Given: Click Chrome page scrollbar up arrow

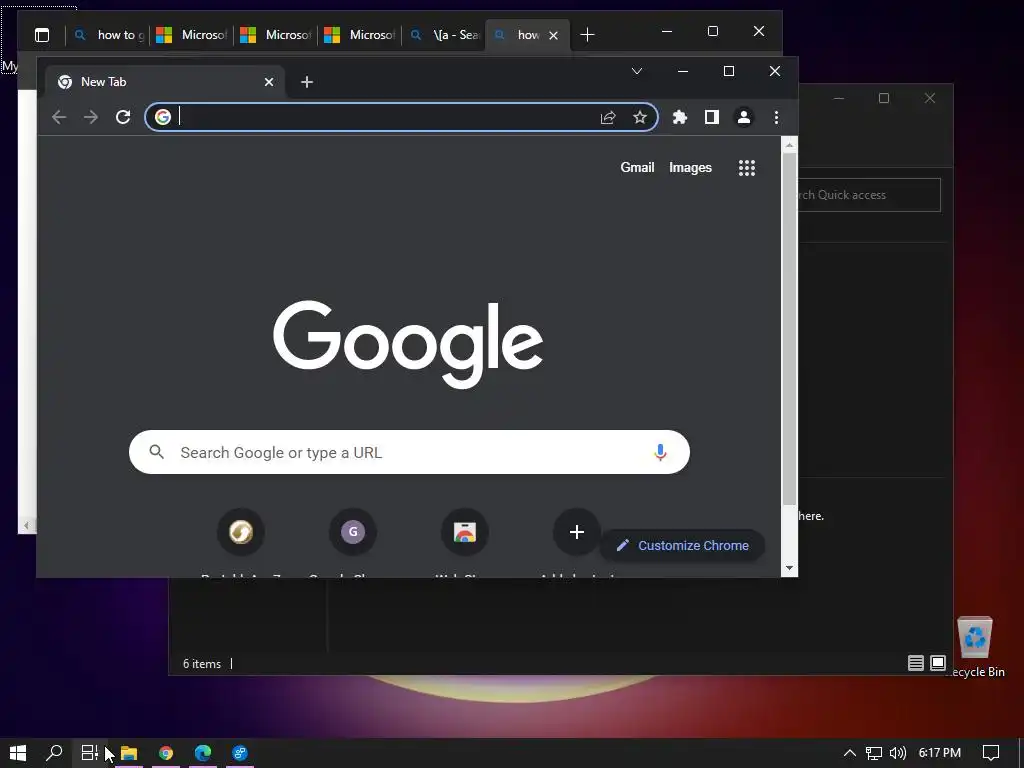Looking at the screenshot, I should [x=789, y=145].
